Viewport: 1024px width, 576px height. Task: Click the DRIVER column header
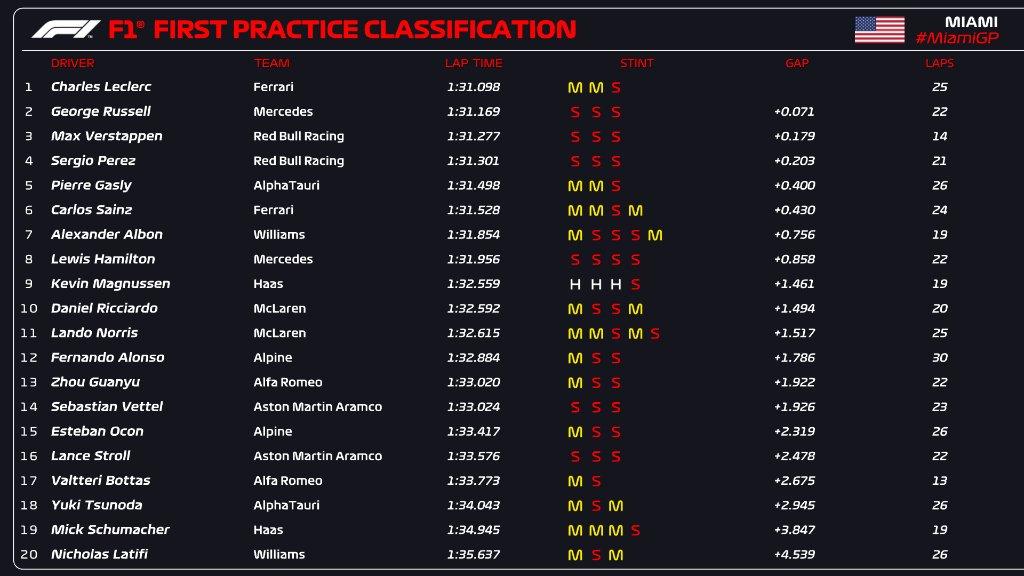(72, 63)
